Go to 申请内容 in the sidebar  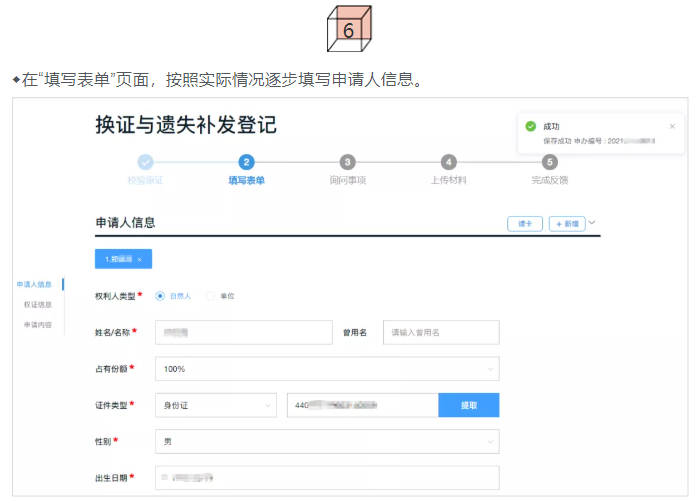[x=38, y=325]
